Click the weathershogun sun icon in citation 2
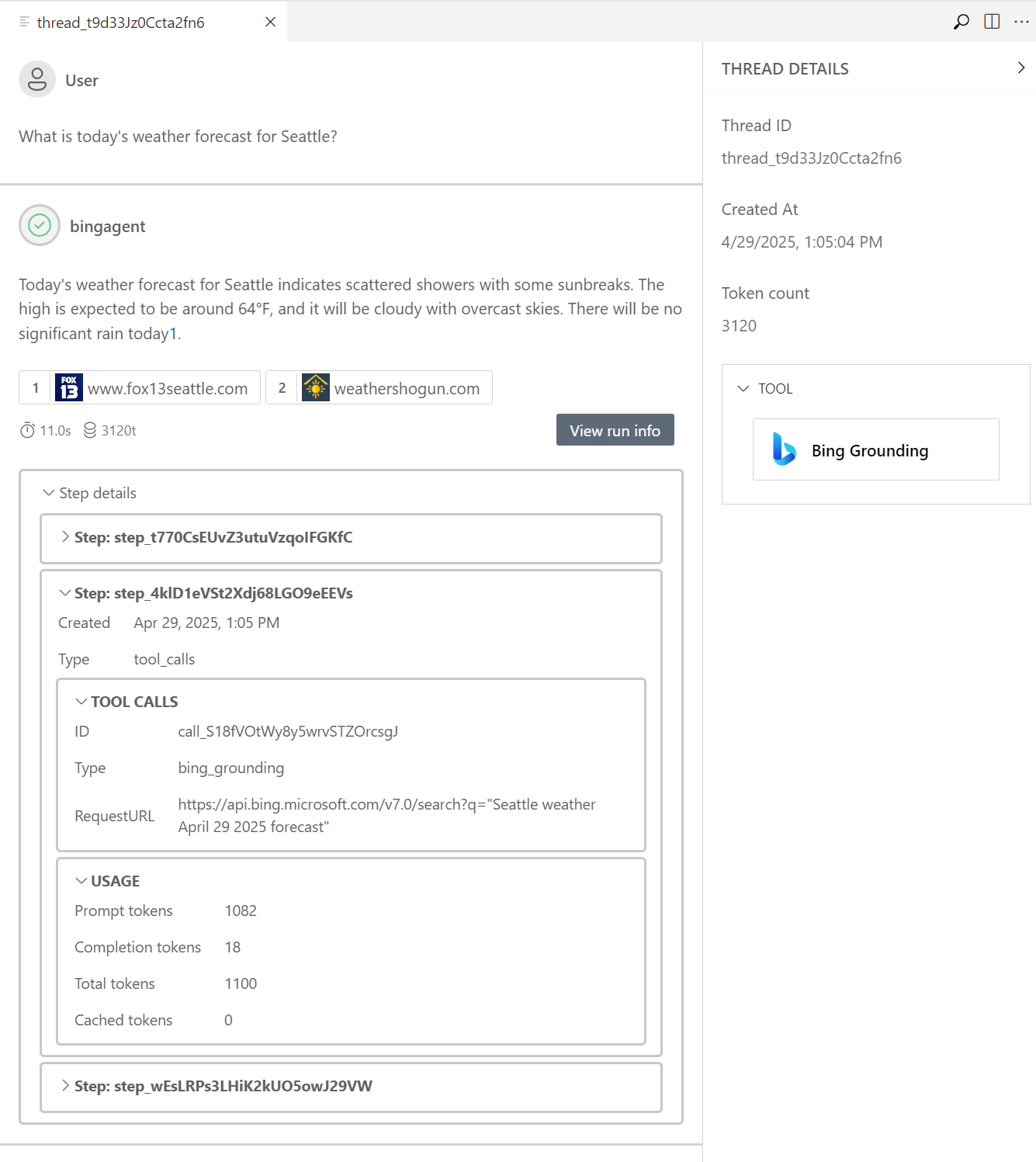This screenshot has width=1036, height=1162. point(317,387)
